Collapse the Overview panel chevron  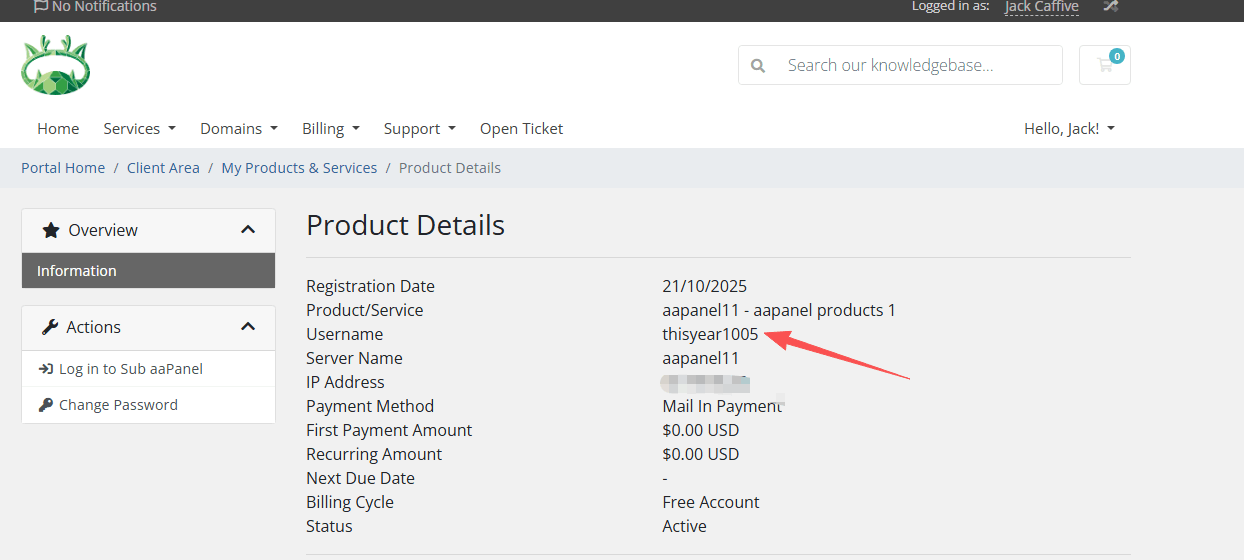[x=248, y=230]
